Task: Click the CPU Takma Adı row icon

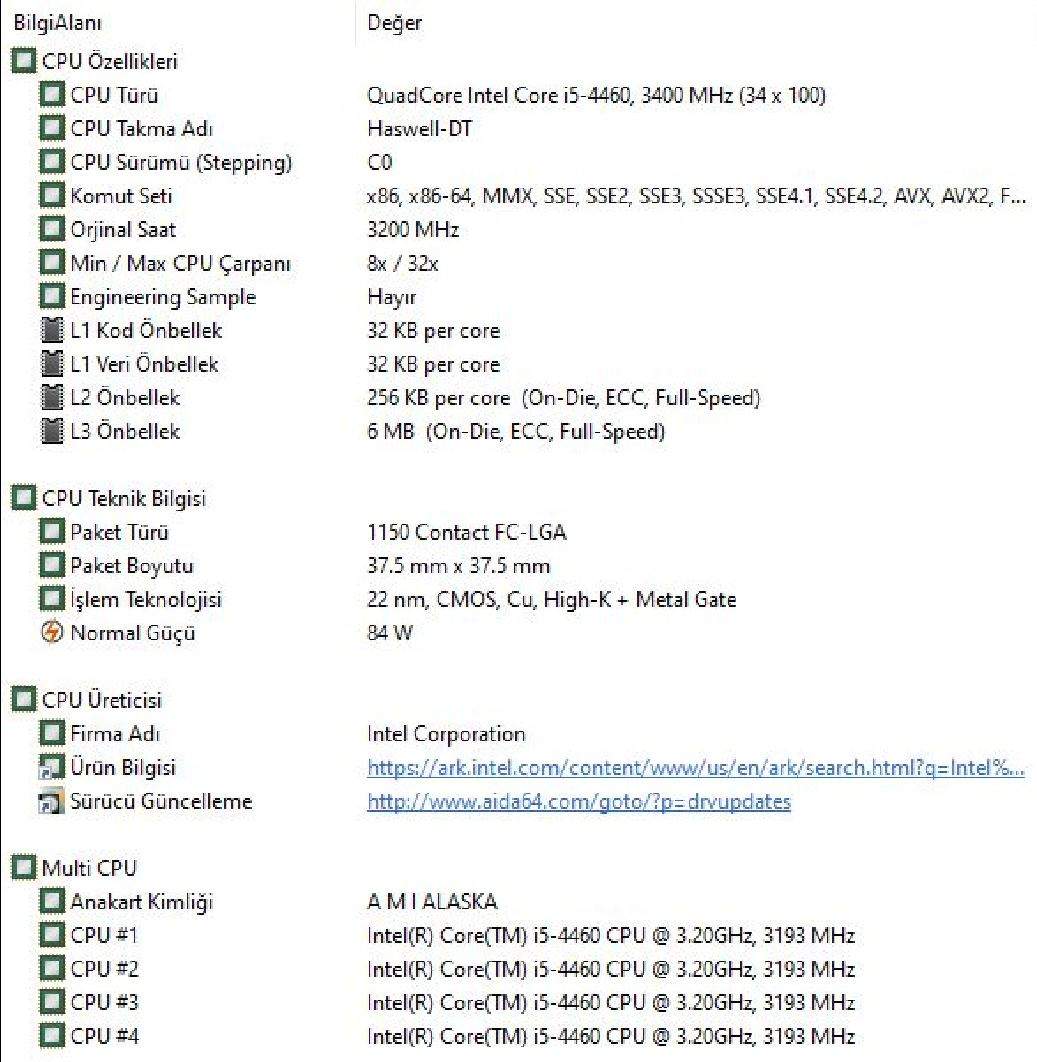Action: (x=52, y=128)
